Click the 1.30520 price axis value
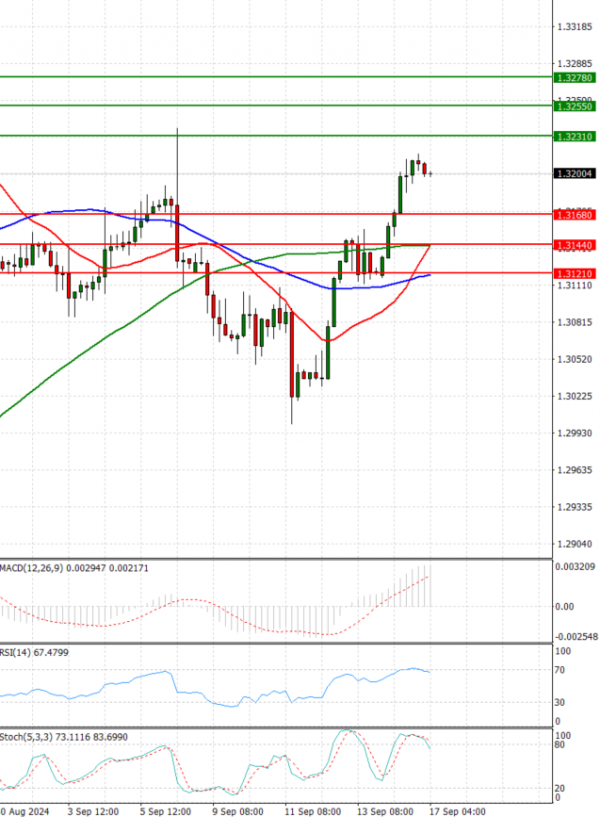Viewport: 600px width, 817px height. pyautogui.click(x=574, y=359)
